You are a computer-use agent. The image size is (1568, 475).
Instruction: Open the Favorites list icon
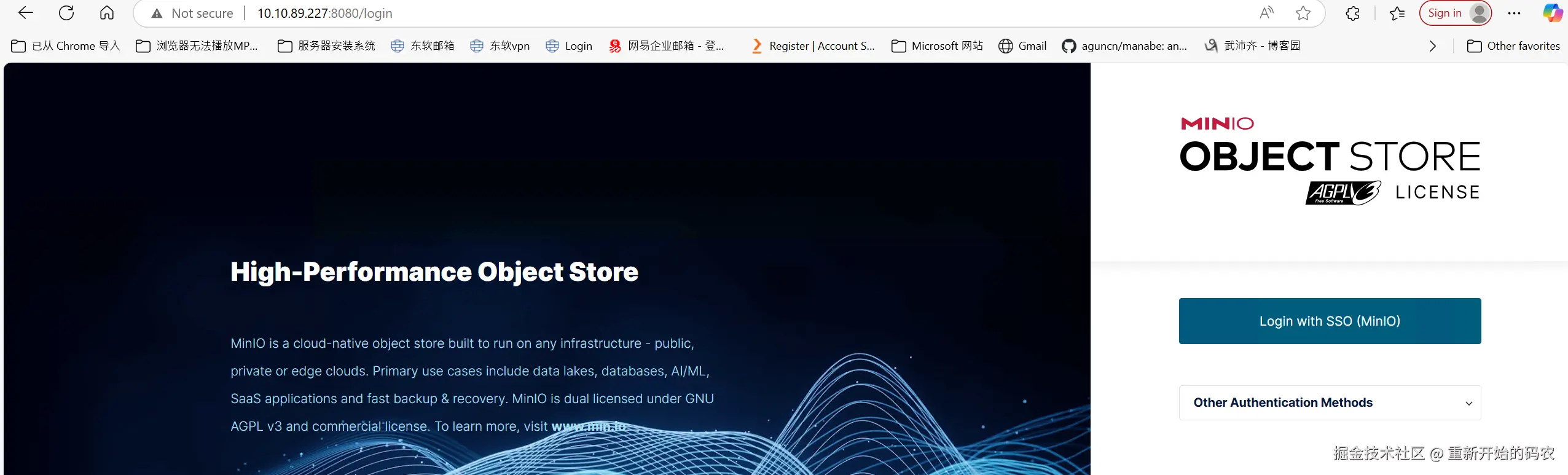1397,13
